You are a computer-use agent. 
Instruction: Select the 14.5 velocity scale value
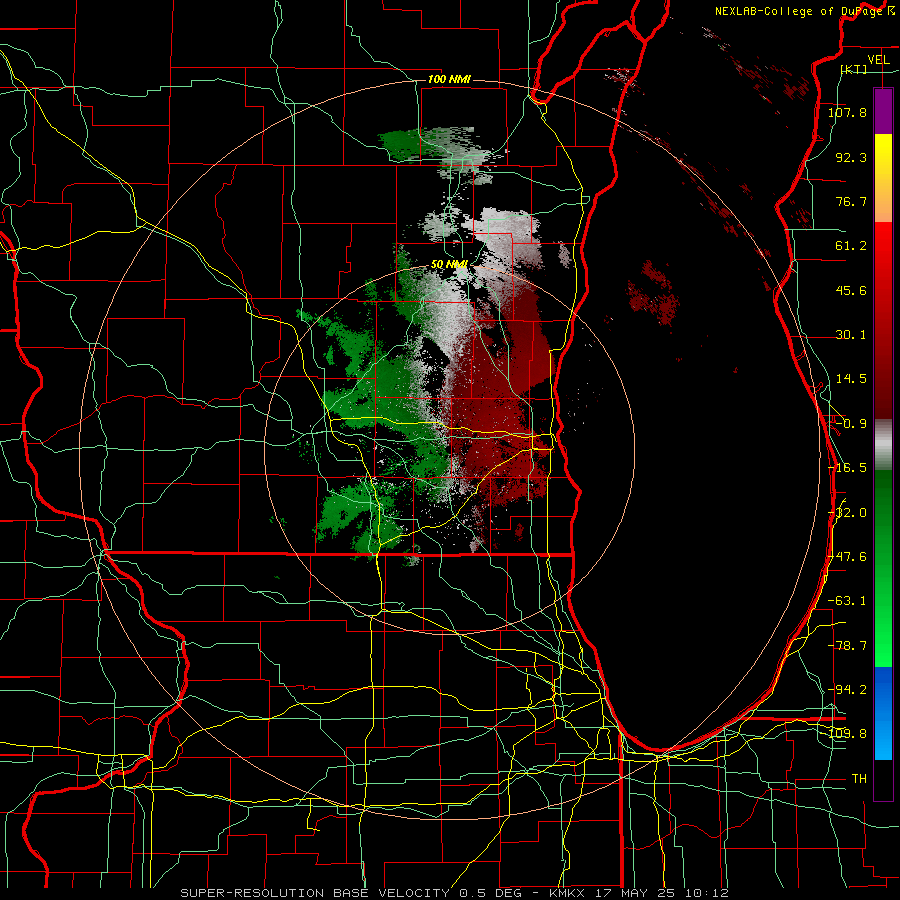[851, 379]
